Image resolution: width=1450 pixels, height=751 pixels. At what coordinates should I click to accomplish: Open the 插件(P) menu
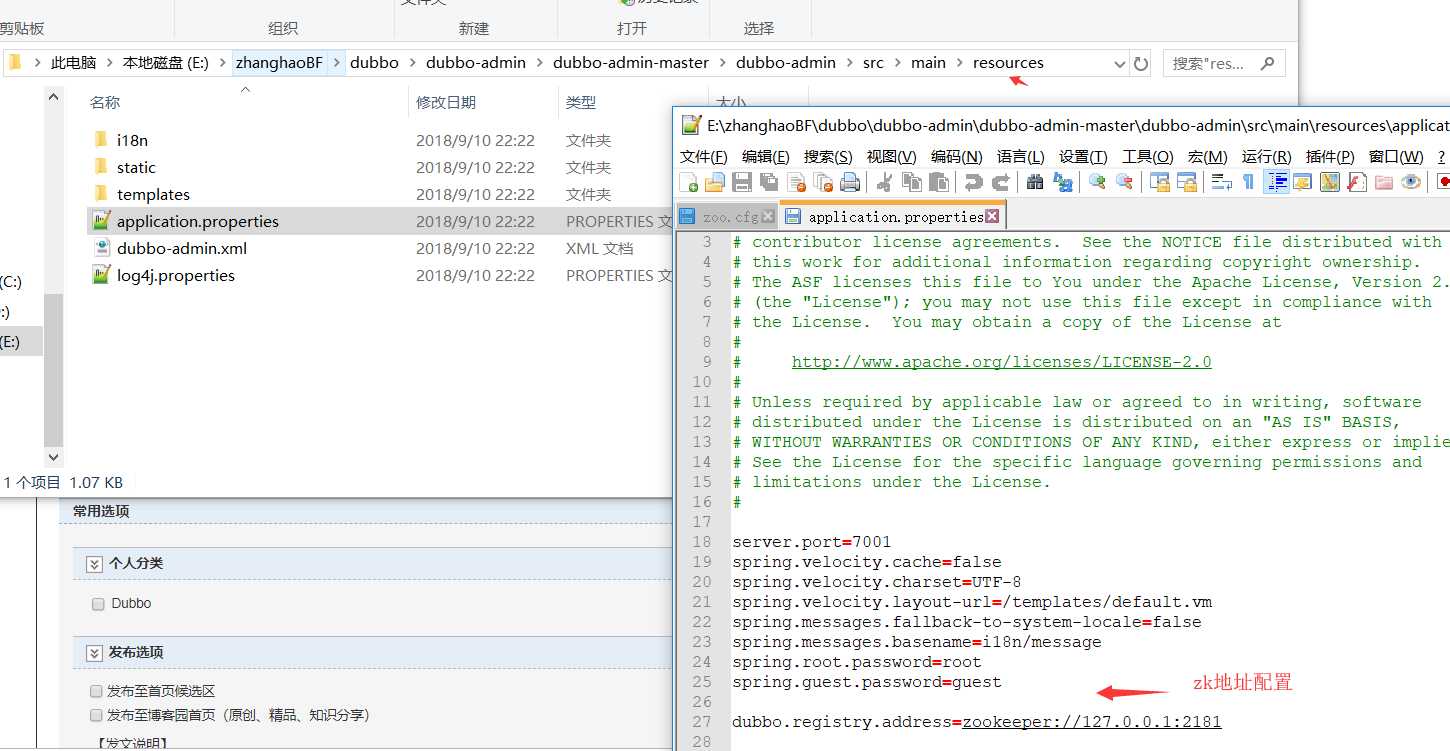[x=1330, y=157]
